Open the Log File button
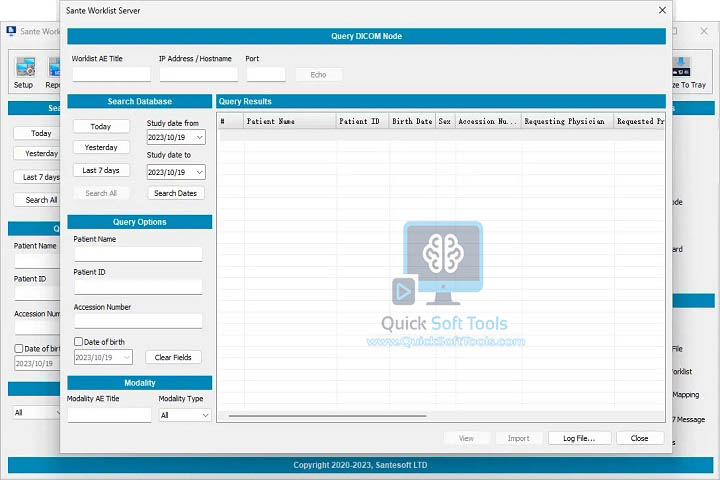 pos(579,438)
